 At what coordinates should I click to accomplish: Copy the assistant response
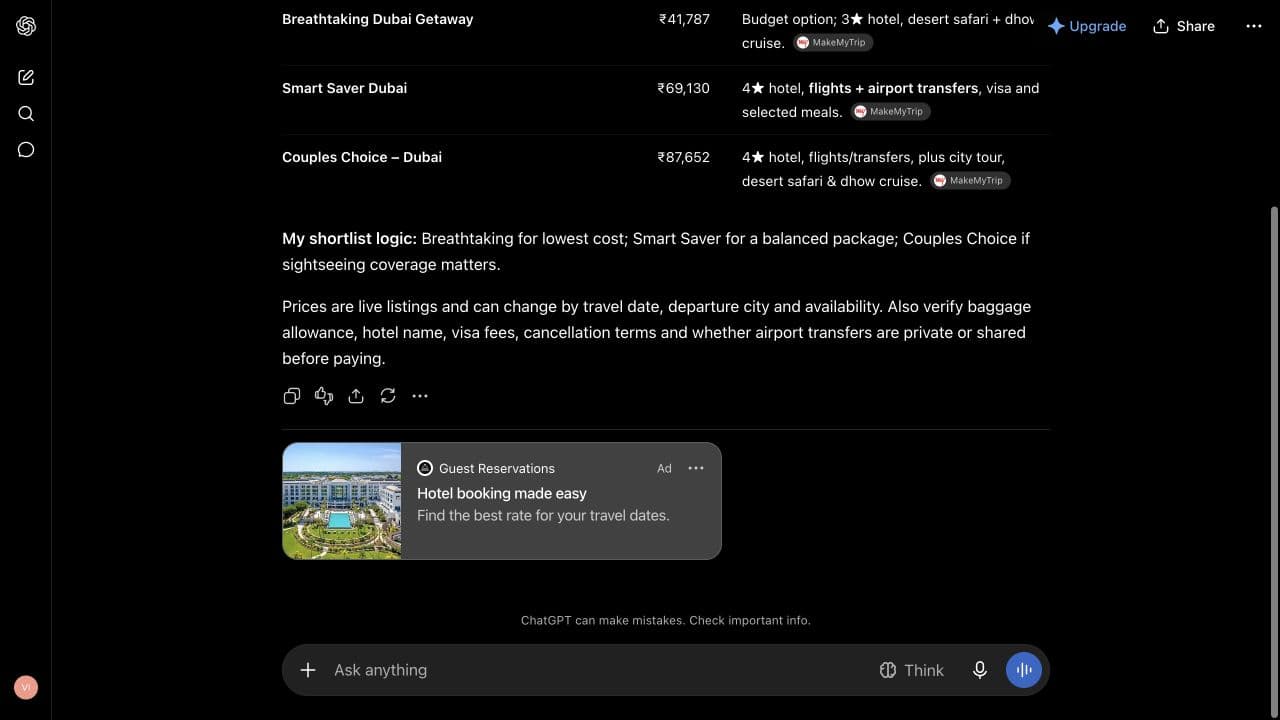[292, 396]
